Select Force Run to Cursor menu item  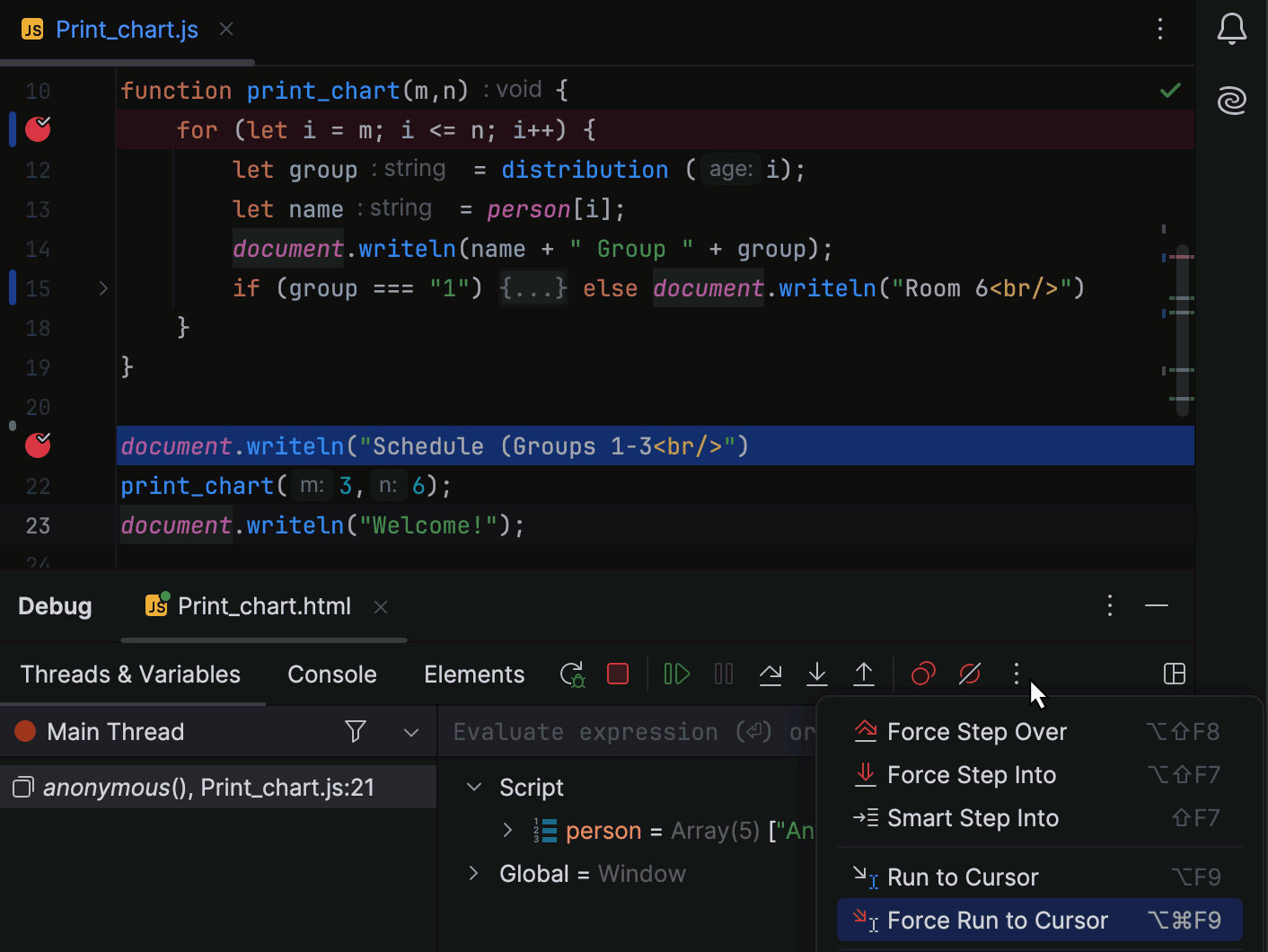(997, 921)
